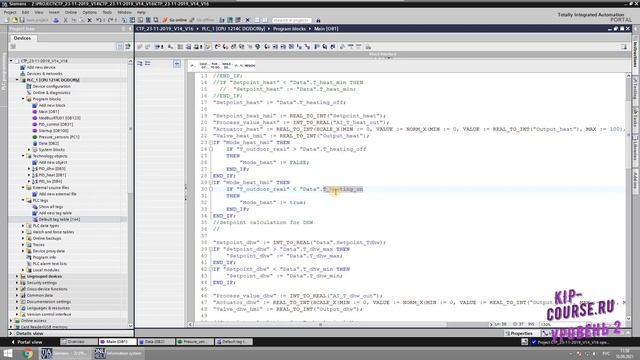
Task: Select Show all tags
Action: point(51,207)
